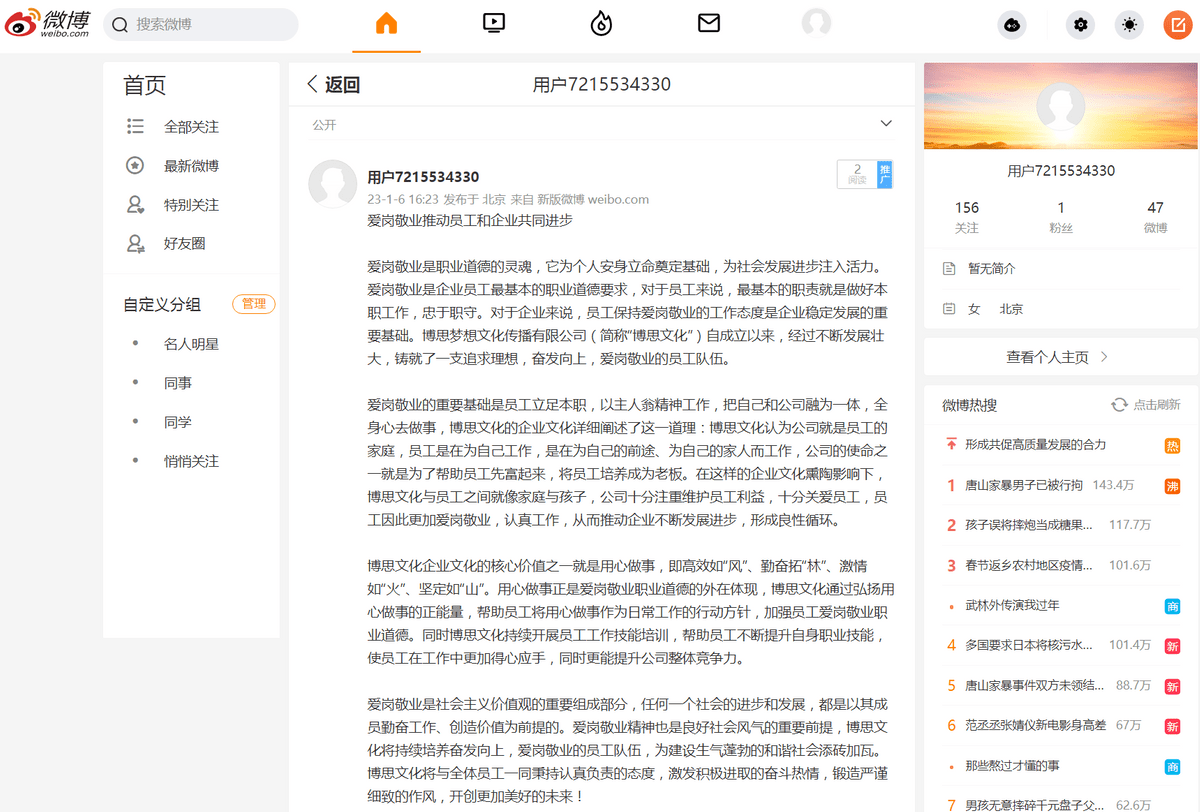Screen dimensions: 1200x812
Task: Toggle the light/dark theme sun icon
Action: click(x=1129, y=25)
